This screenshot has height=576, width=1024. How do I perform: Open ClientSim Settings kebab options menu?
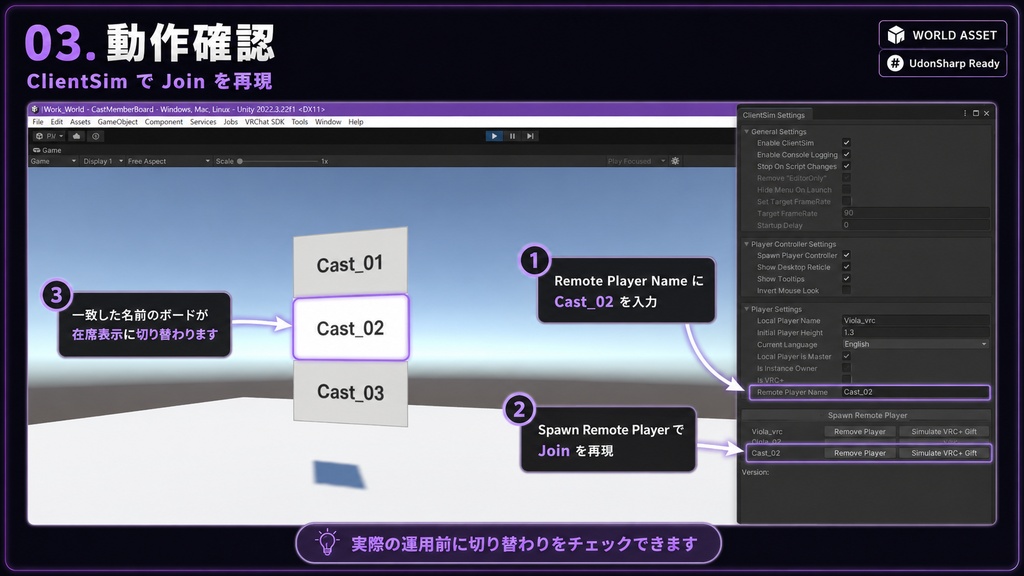click(965, 113)
